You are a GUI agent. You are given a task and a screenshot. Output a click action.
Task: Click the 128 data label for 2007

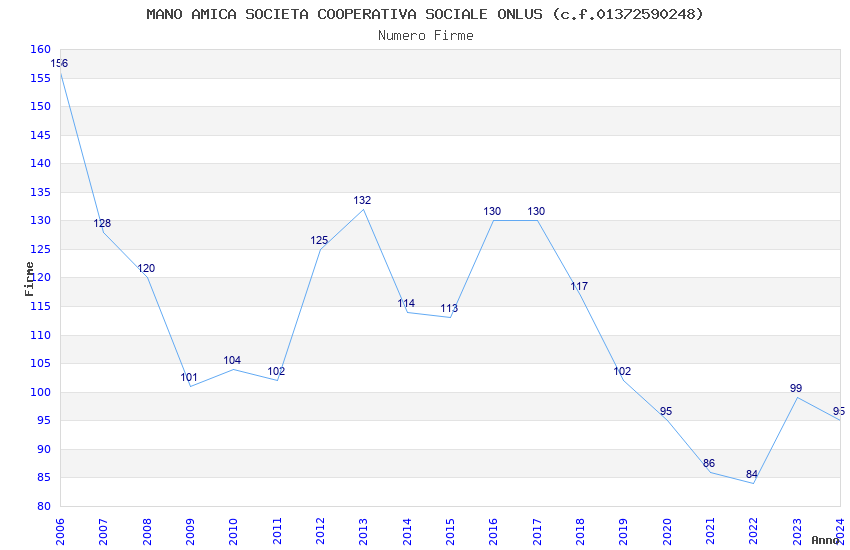[x=102, y=223]
